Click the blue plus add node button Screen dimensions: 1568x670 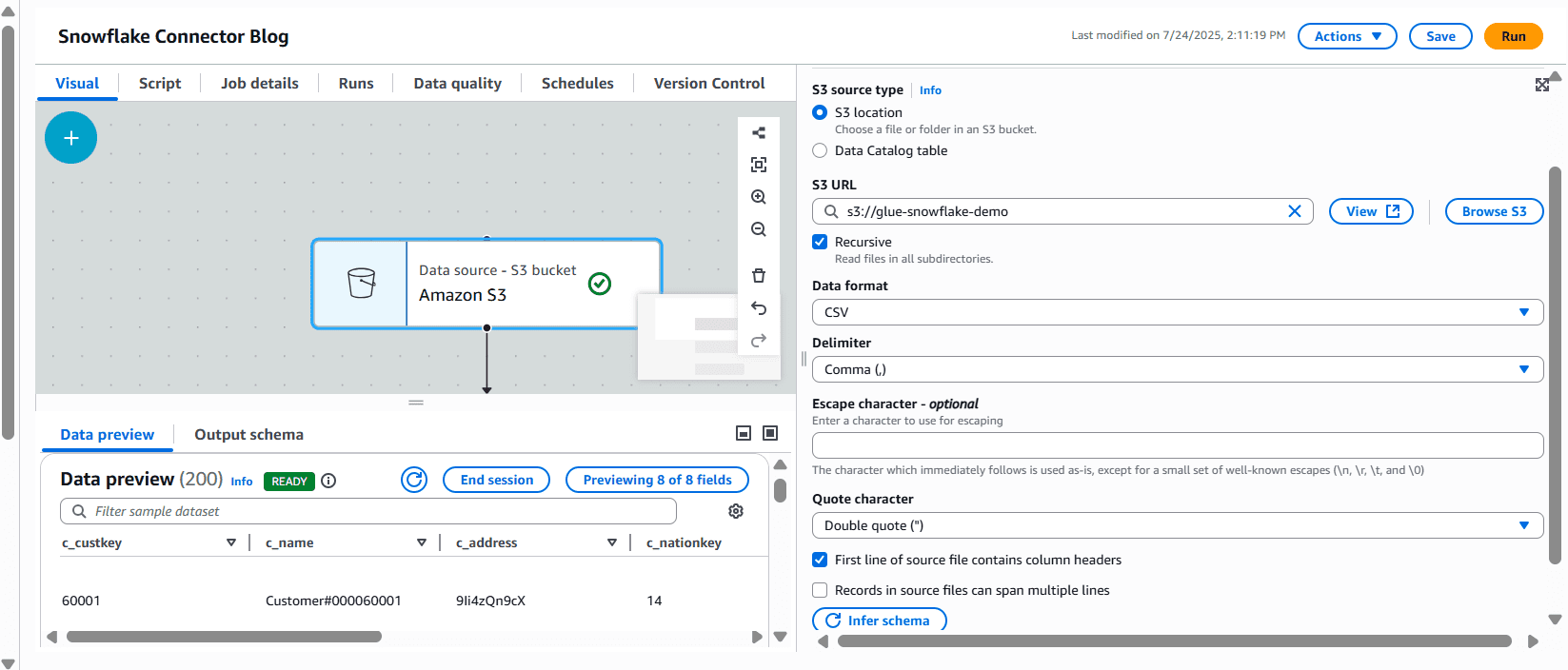pyautogui.click(x=70, y=138)
